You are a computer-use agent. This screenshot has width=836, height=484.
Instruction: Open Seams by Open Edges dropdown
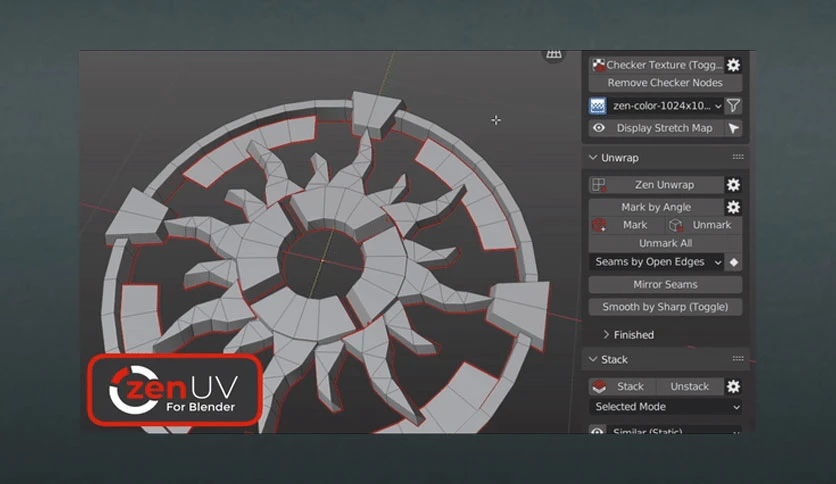[657, 262]
